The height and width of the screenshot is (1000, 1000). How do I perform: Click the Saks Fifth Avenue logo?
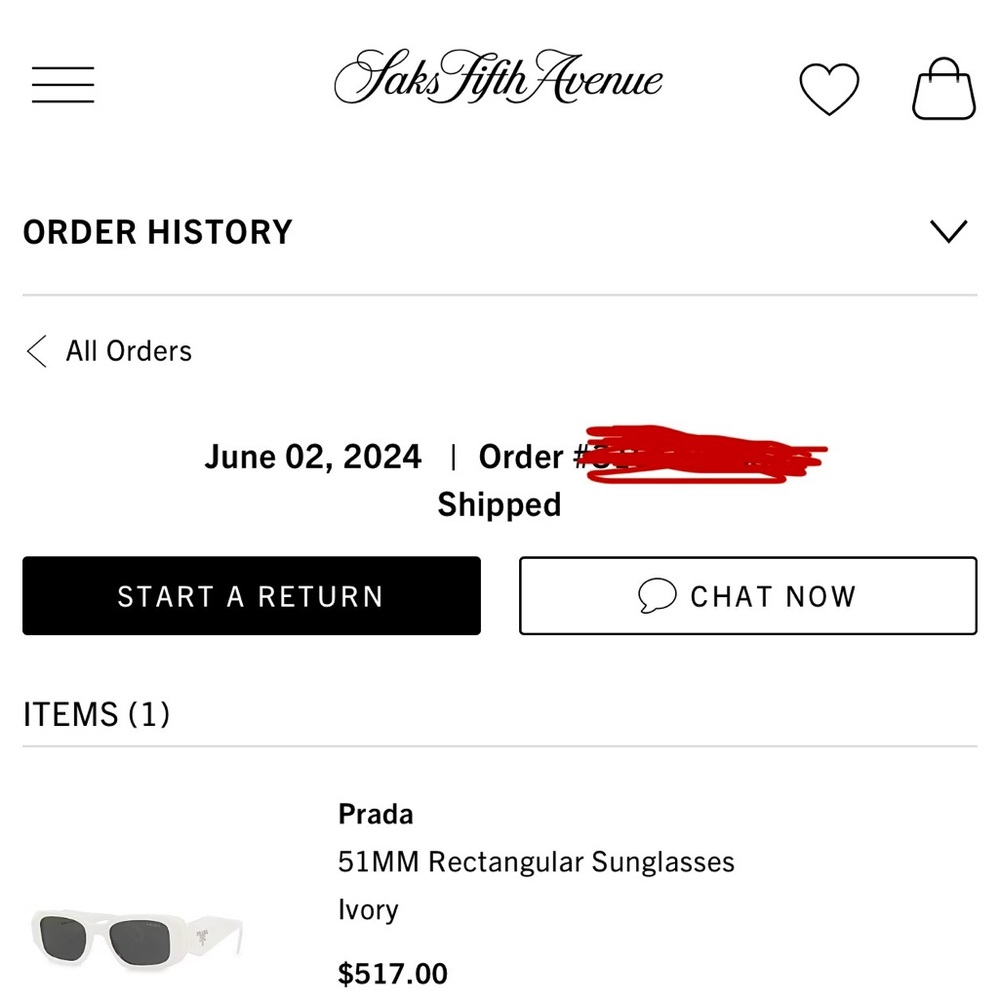point(499,80)
